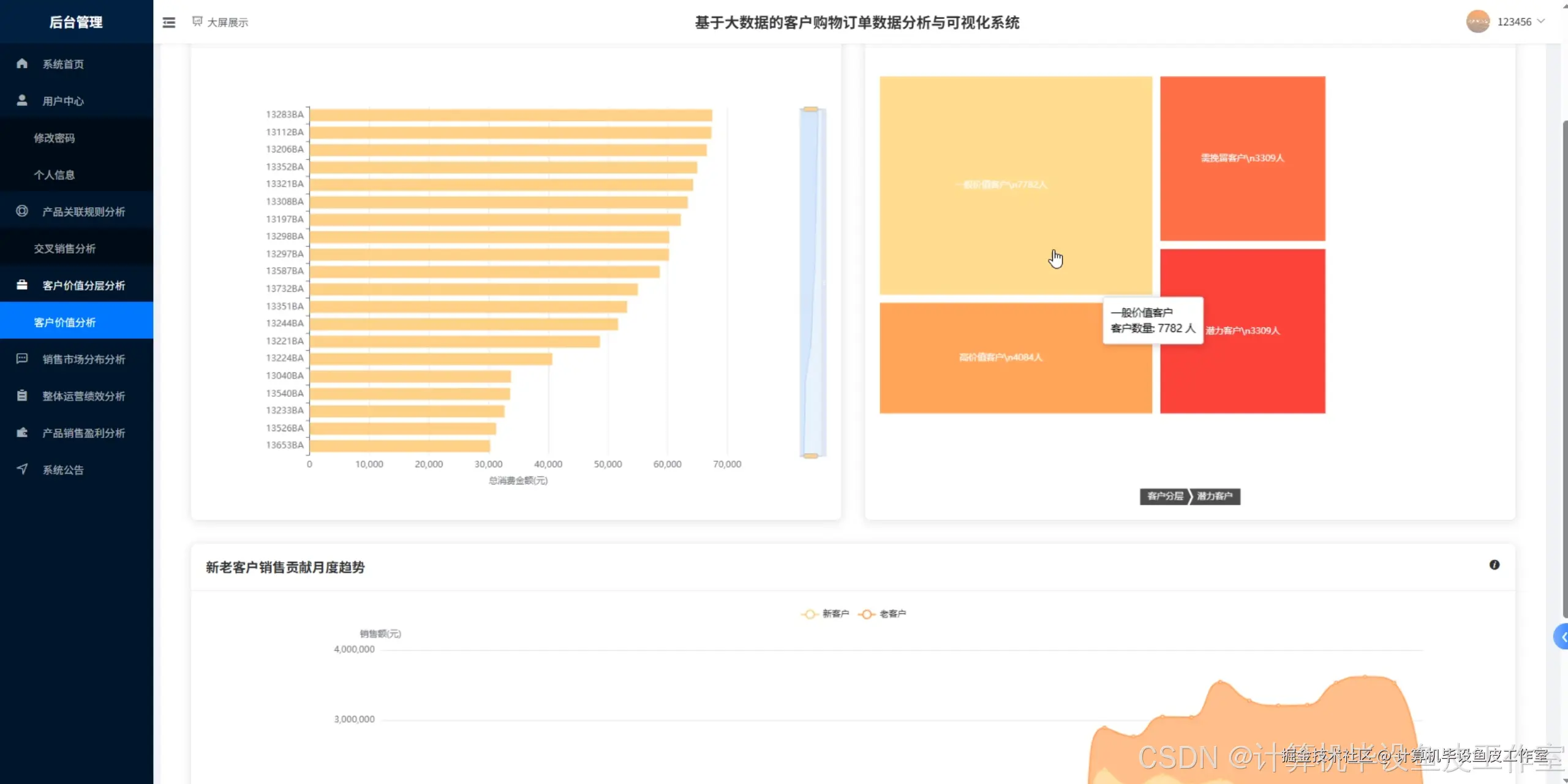Click the home icon beside 系统首页
Image resolution: width=1568 pixels, height=784 pixels.
[22, 64]
